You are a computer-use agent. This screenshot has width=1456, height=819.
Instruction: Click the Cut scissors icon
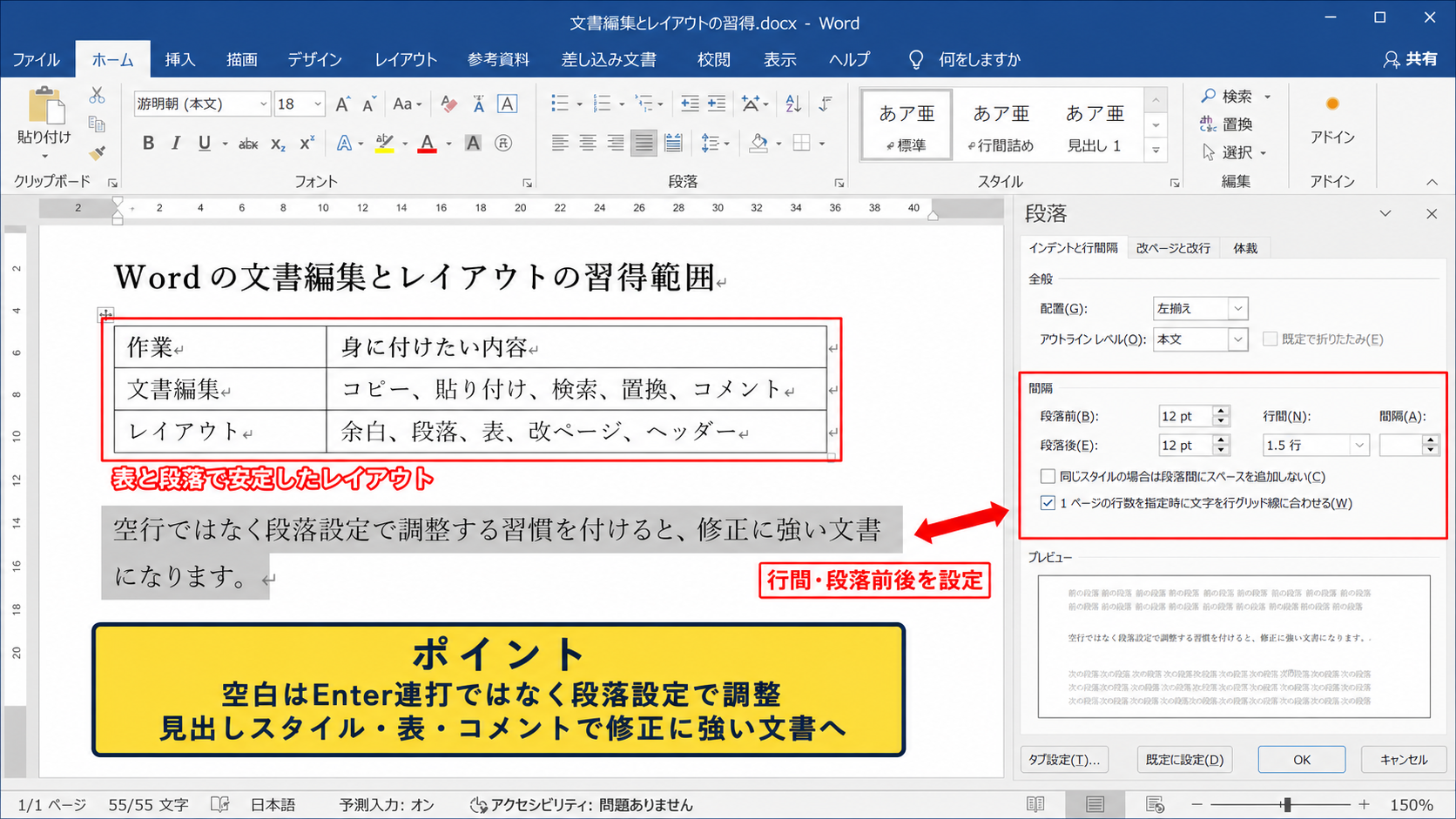pyautogui.click(x=97, y=94)
